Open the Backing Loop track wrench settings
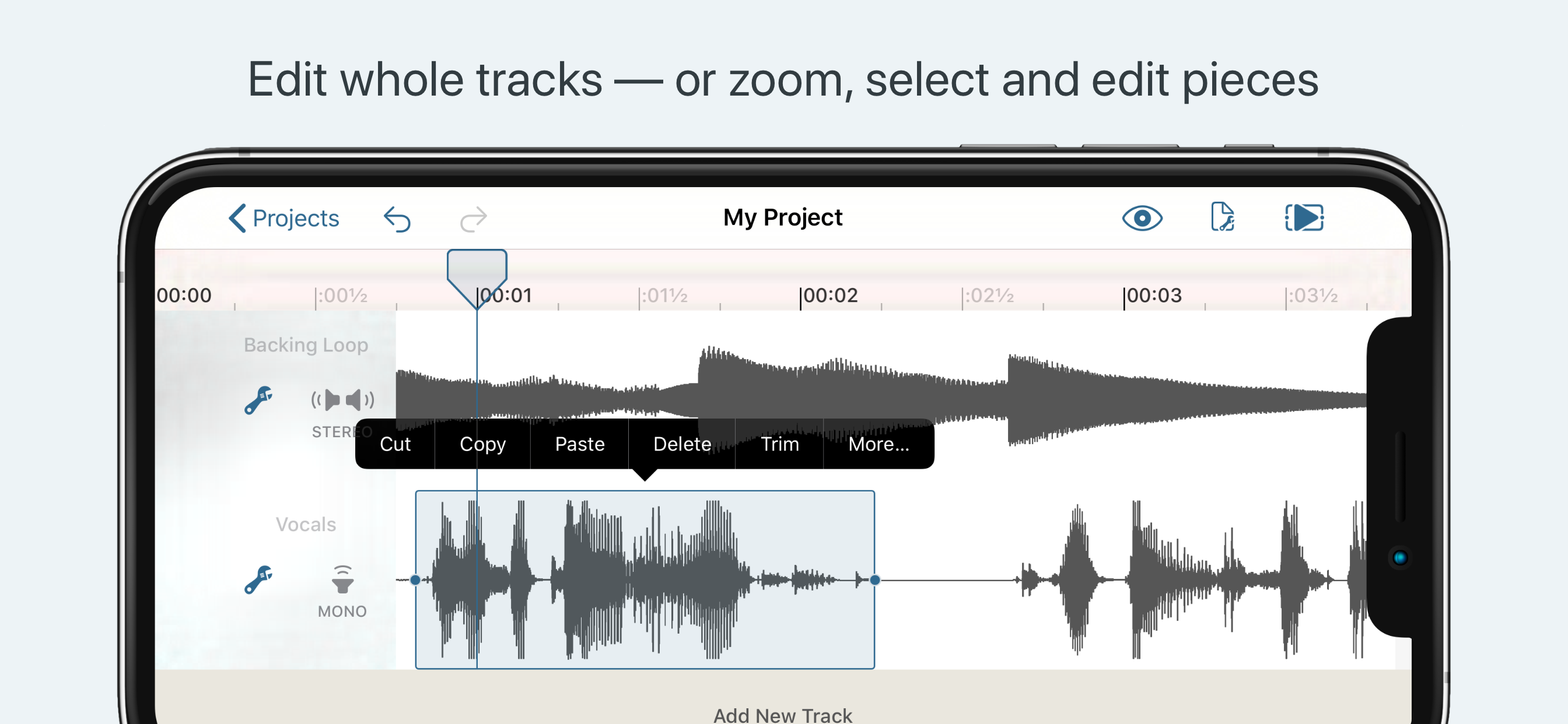The width and height of the screenshot is (1568, 724). pyautogui.click(x=258, y=400)
